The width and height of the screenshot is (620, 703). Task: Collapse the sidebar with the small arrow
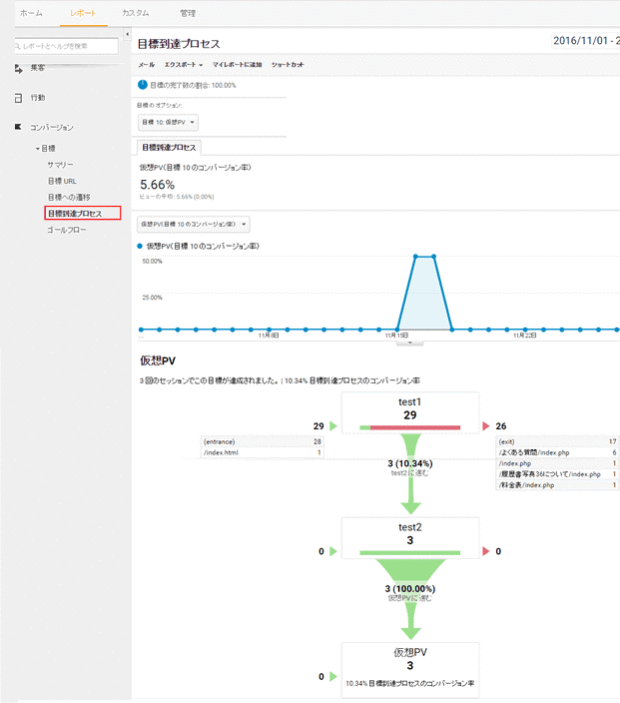[127, 34]
